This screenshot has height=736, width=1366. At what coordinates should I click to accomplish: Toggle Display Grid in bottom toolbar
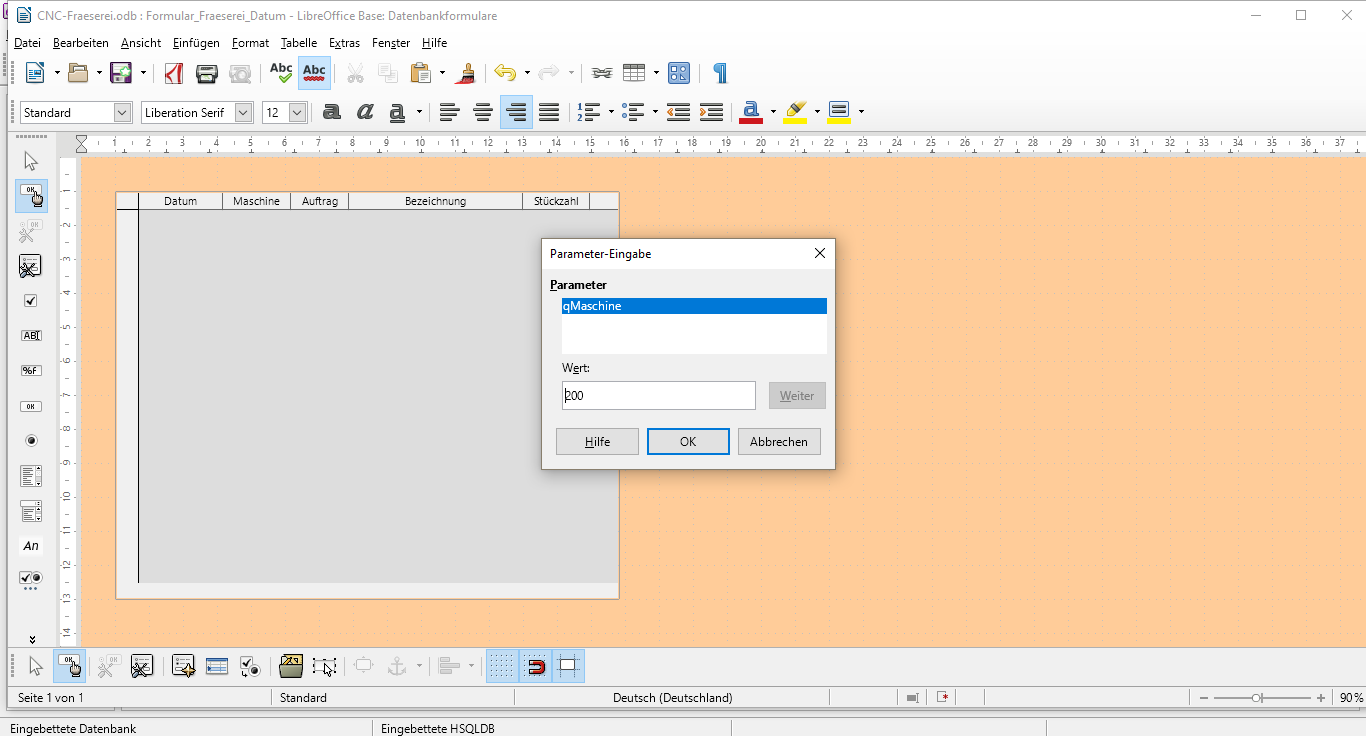click(x=502, y=666)
